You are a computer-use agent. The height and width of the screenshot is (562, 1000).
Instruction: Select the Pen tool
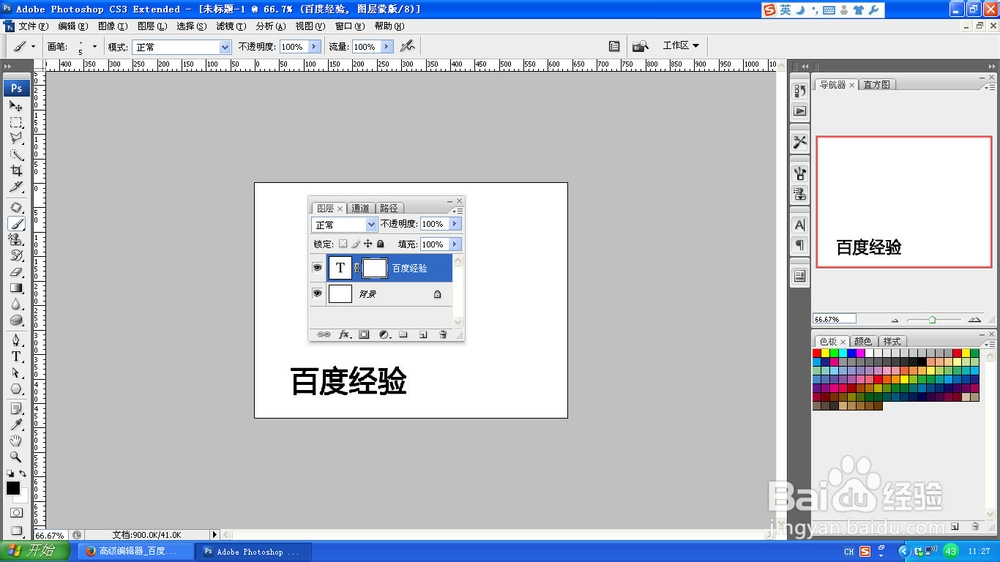click(16, 341)
